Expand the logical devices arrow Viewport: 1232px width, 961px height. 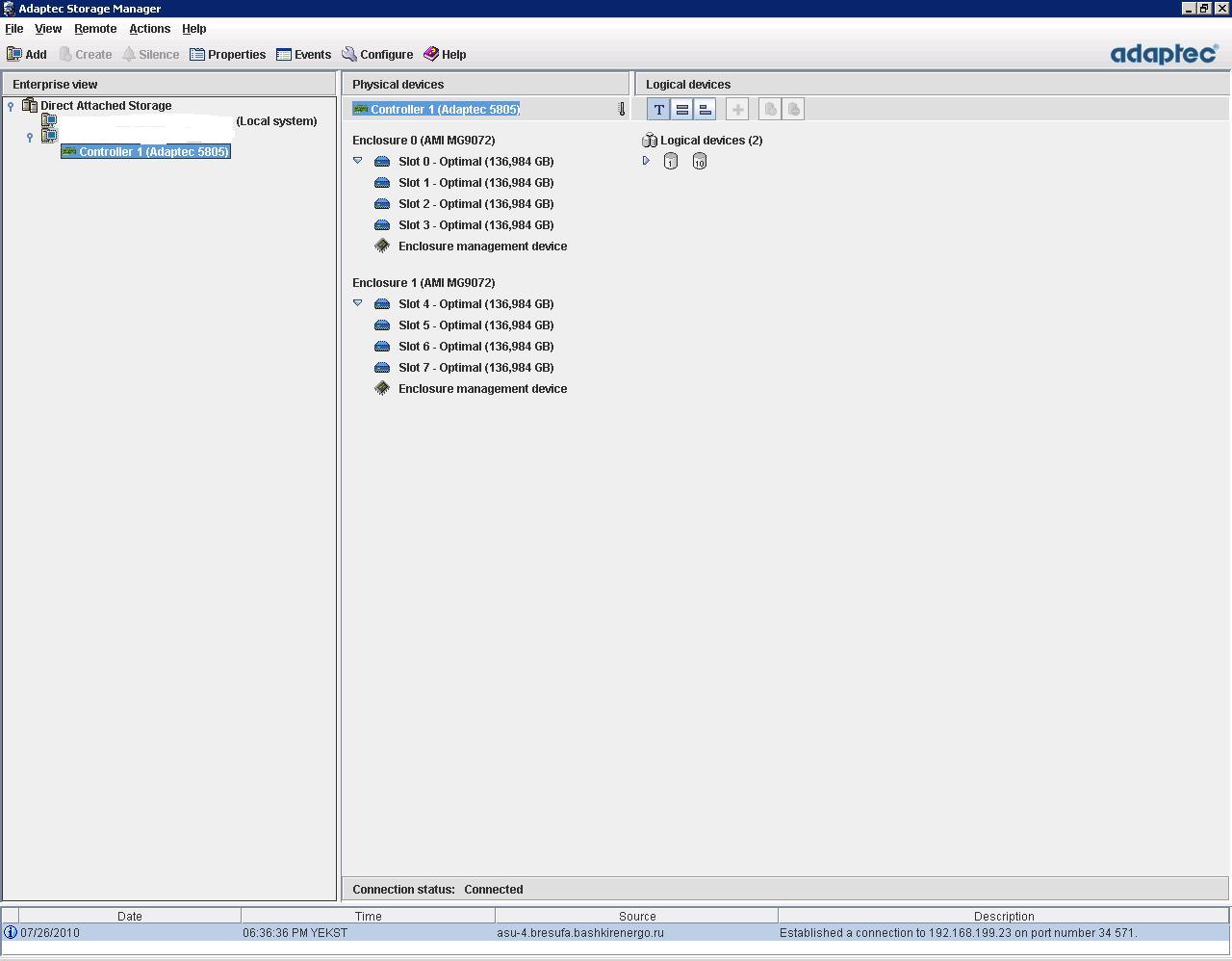pyautogui.click(x=646, y=161)
